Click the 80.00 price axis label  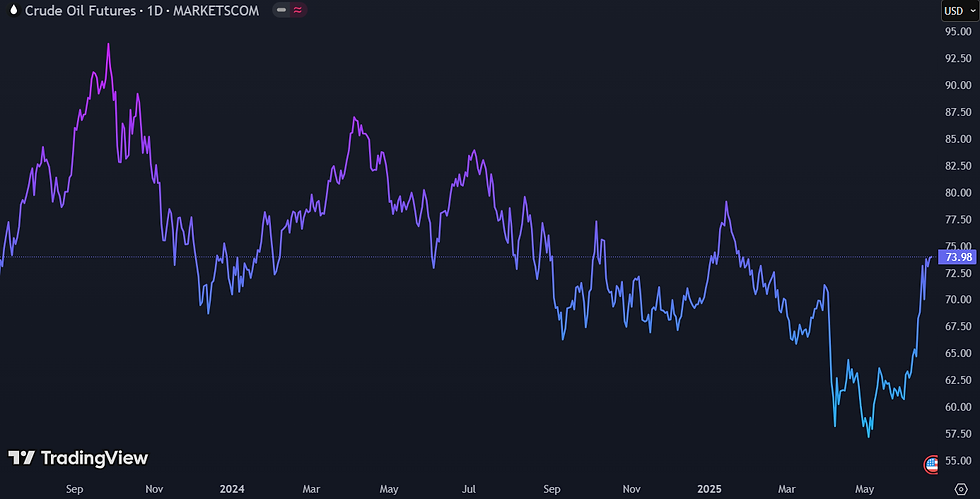[958, 193]
